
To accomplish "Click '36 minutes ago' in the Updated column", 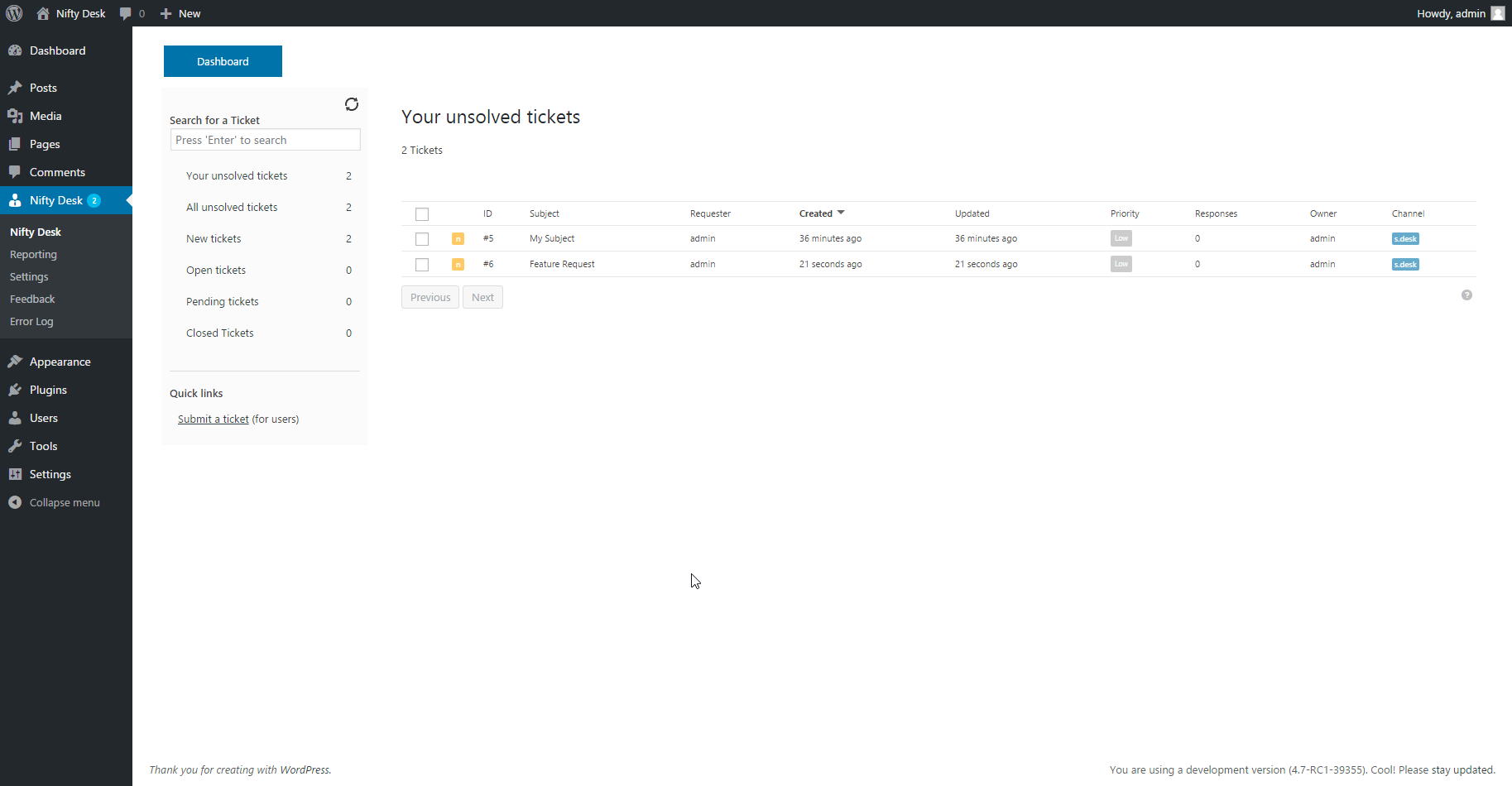I will (986, 238).
